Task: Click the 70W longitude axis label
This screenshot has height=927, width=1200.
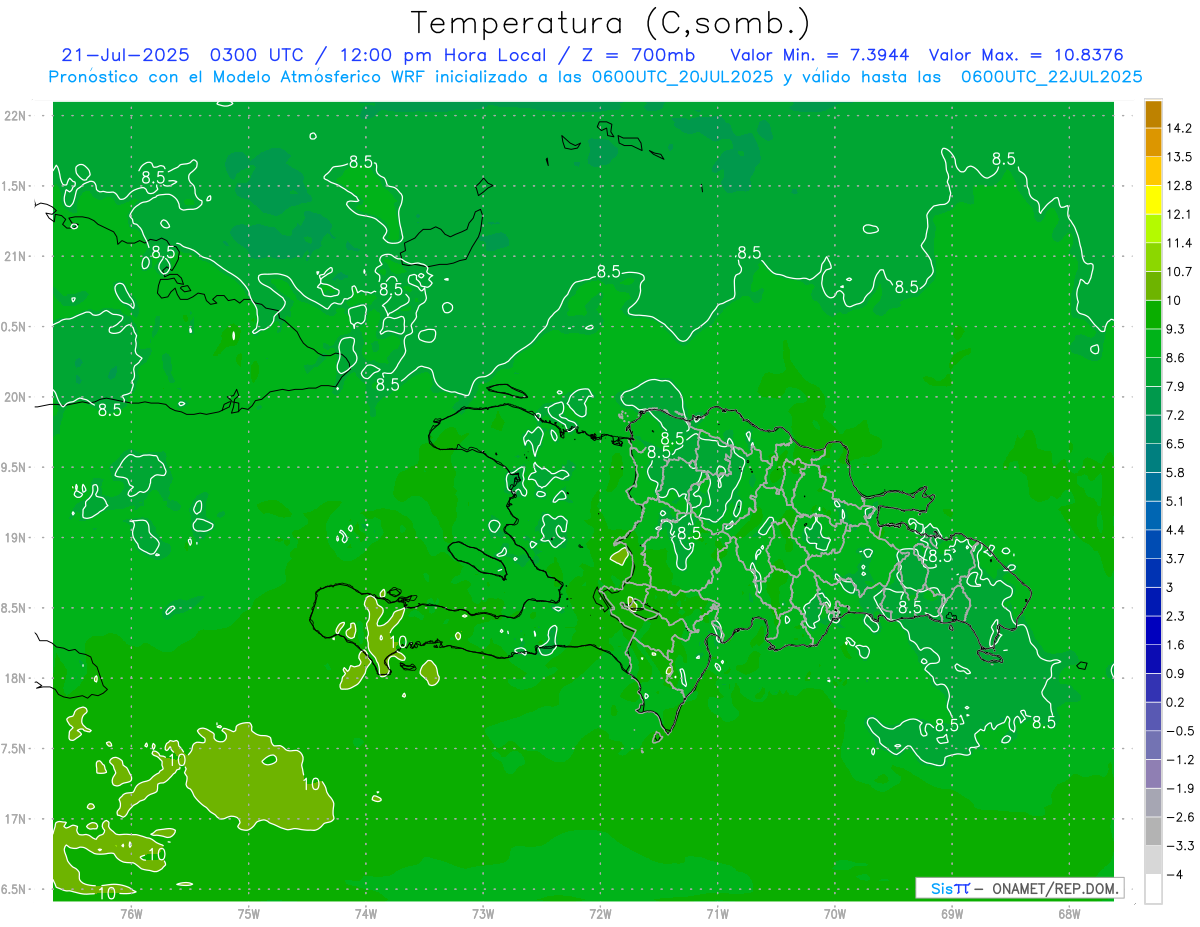Action: pyautogui.click(x=835, y=914)
